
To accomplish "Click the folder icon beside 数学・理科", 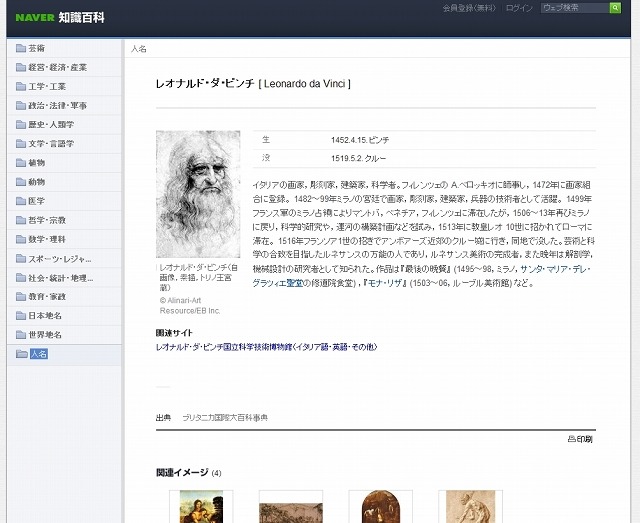I will [x=21, y=239].
